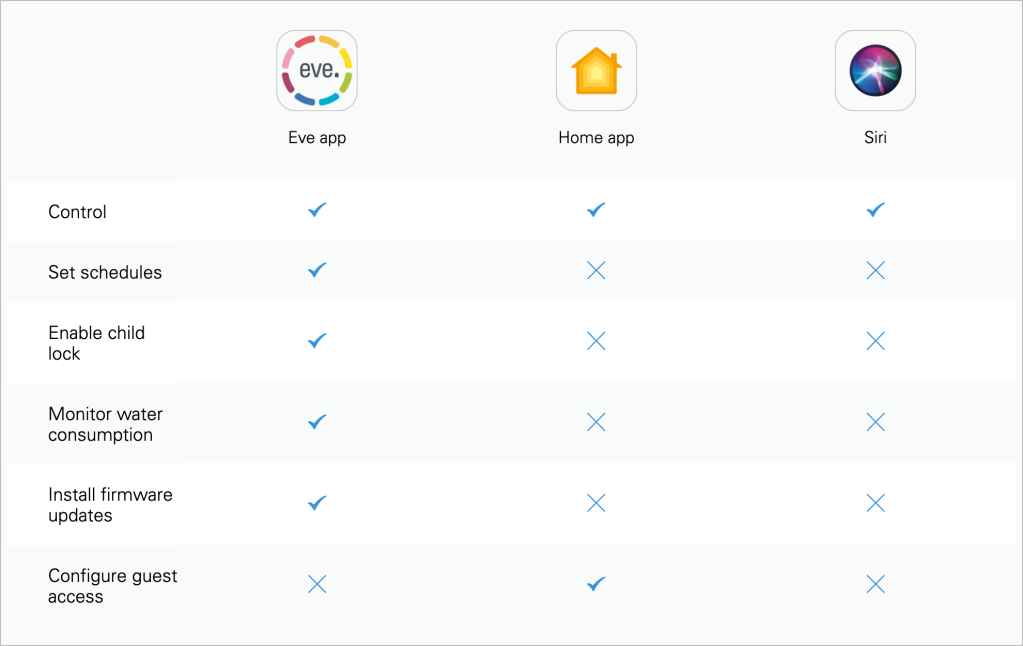Click the Install firmware updates row label
Screen dimensions: 1023x646
[110, 505]
